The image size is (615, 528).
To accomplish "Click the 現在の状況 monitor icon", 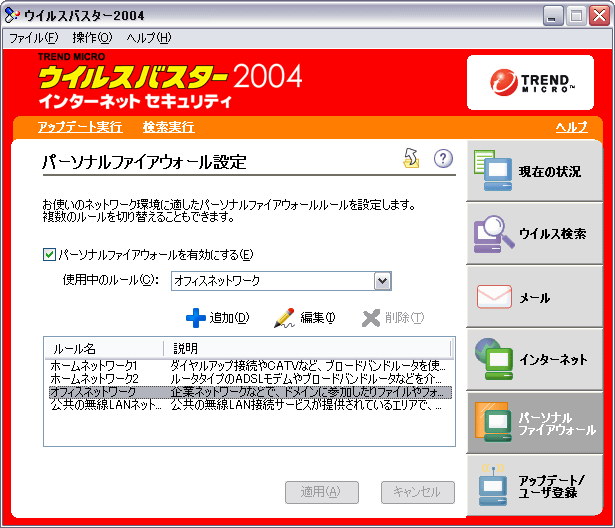I will pyautogui.click(x=493, y=170).
